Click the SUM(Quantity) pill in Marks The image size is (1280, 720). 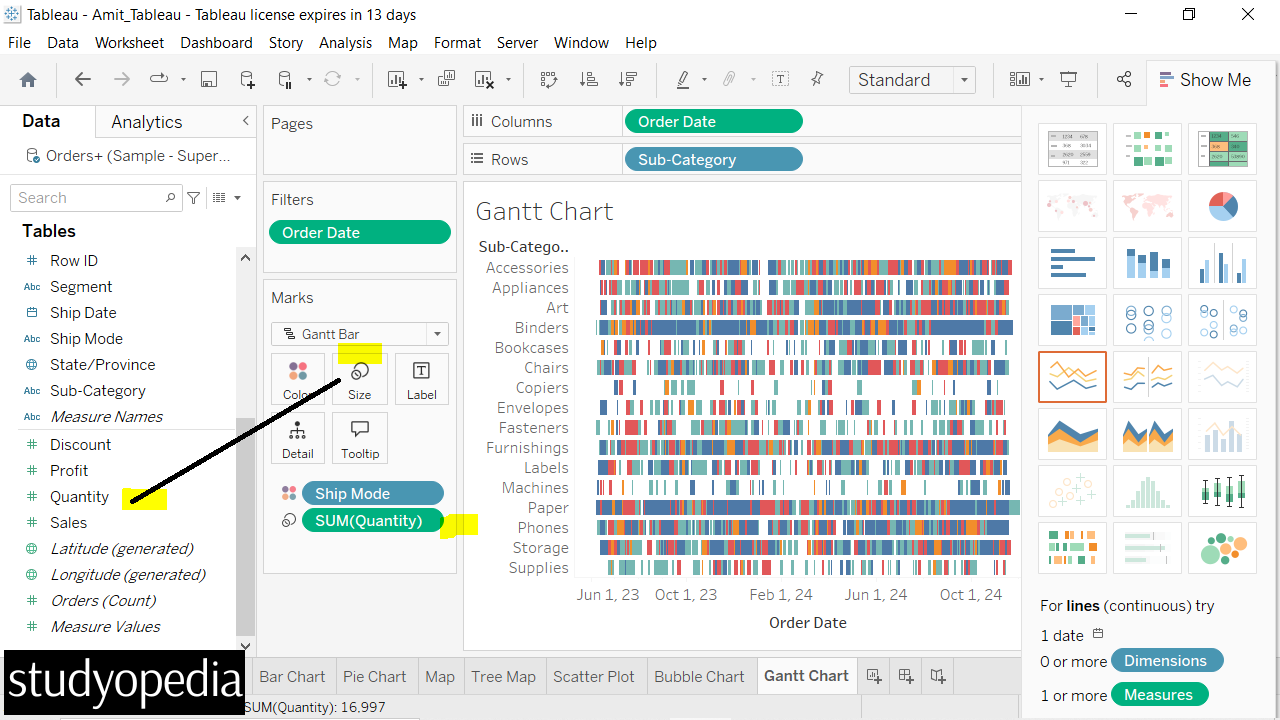373,520
